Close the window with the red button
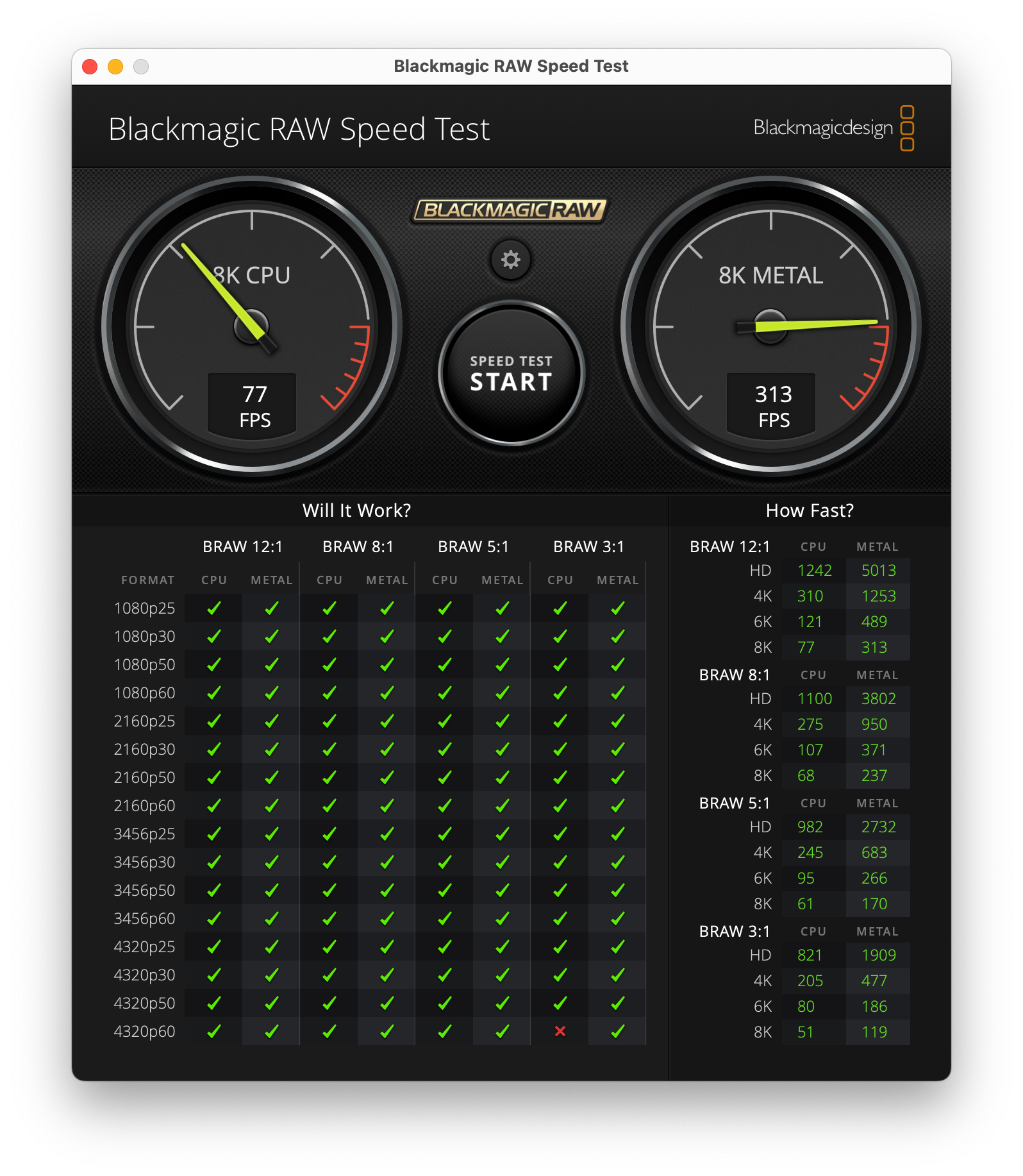Image resolution: width=1023 pixels, height=1176 pixels. click(90, 67)
